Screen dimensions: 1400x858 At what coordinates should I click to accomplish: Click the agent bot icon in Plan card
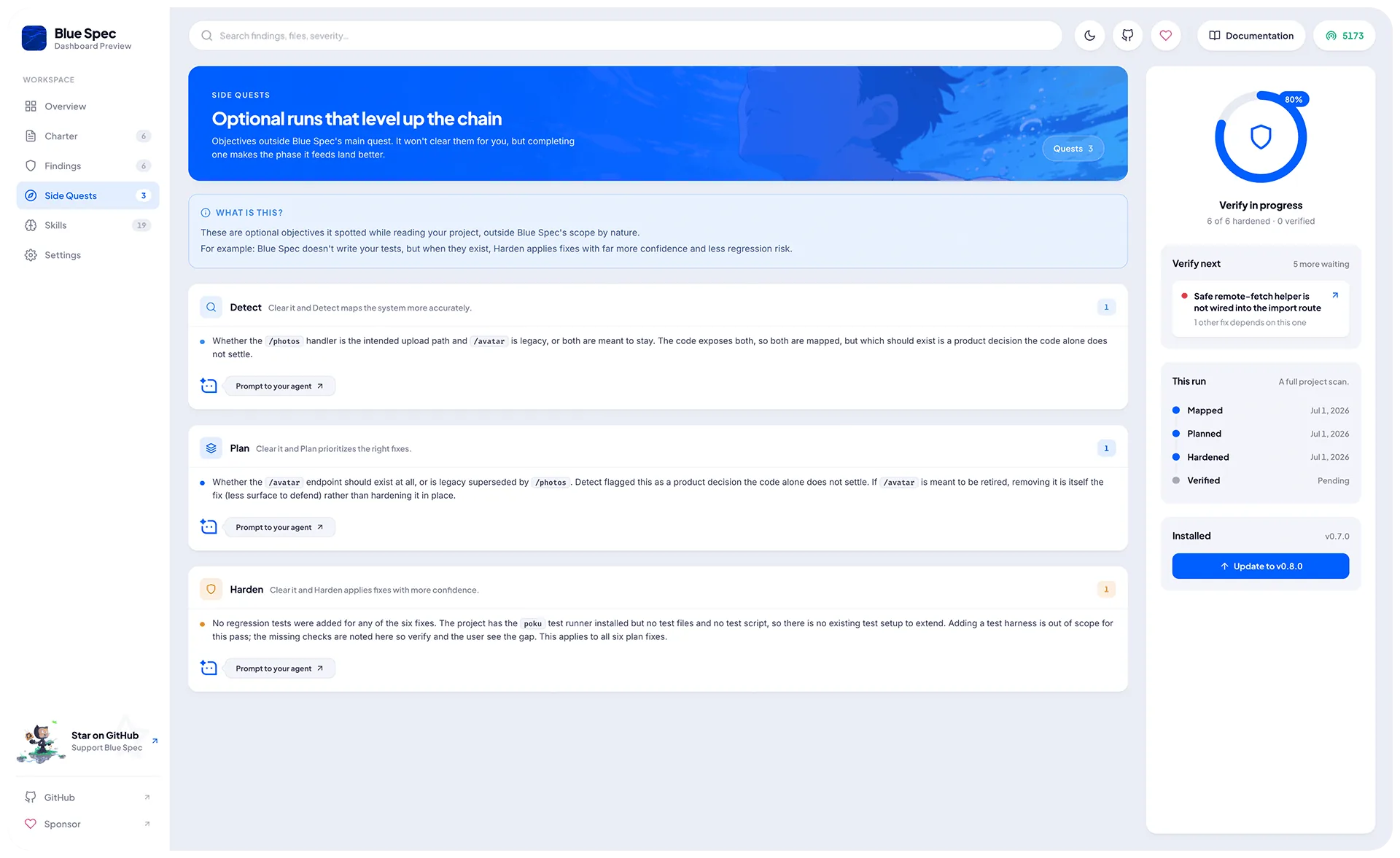click(209, 527)
